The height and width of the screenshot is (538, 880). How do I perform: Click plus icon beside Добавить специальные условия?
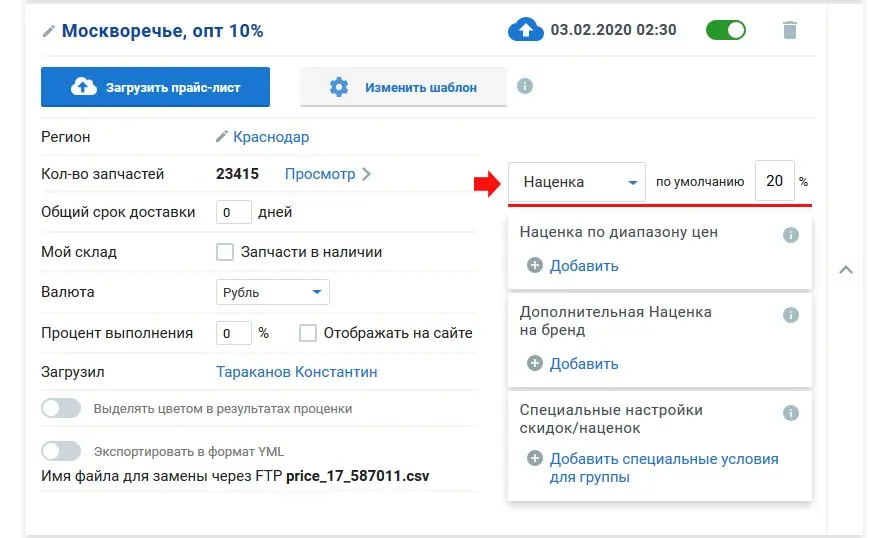click(535, 459)
